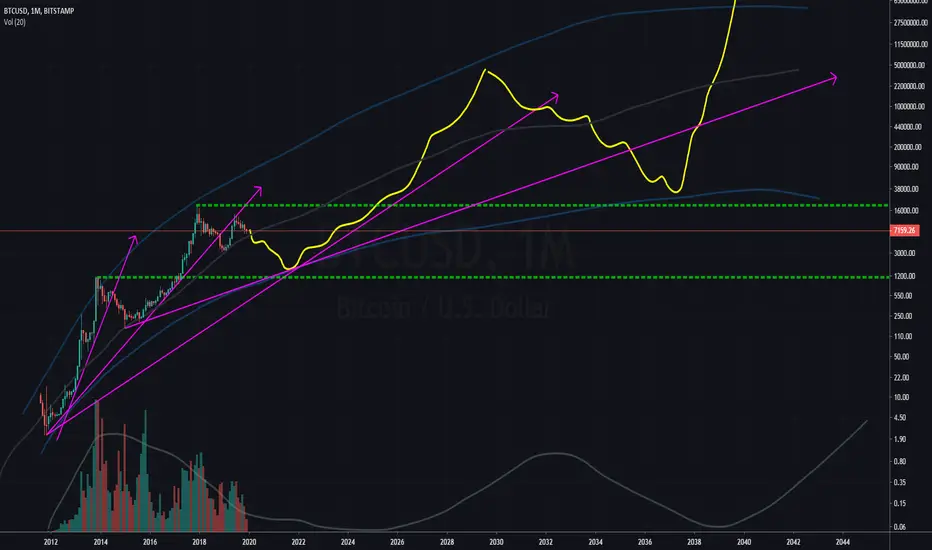Select the 2030 time axis label
Image resolution: width=932 pixels, height=550 pixels.
coord(496,542)
